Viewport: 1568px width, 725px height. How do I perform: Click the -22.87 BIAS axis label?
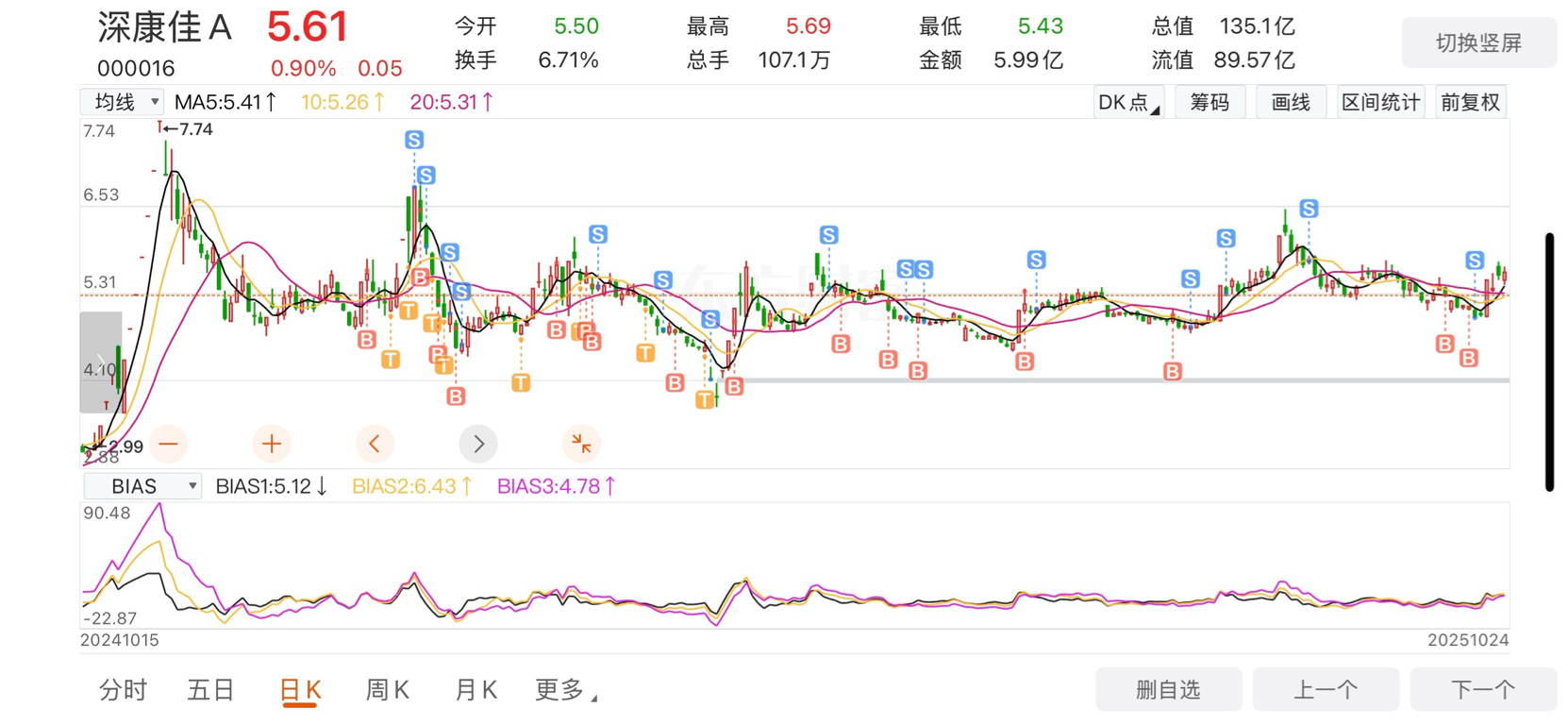(x=110, y=618)
